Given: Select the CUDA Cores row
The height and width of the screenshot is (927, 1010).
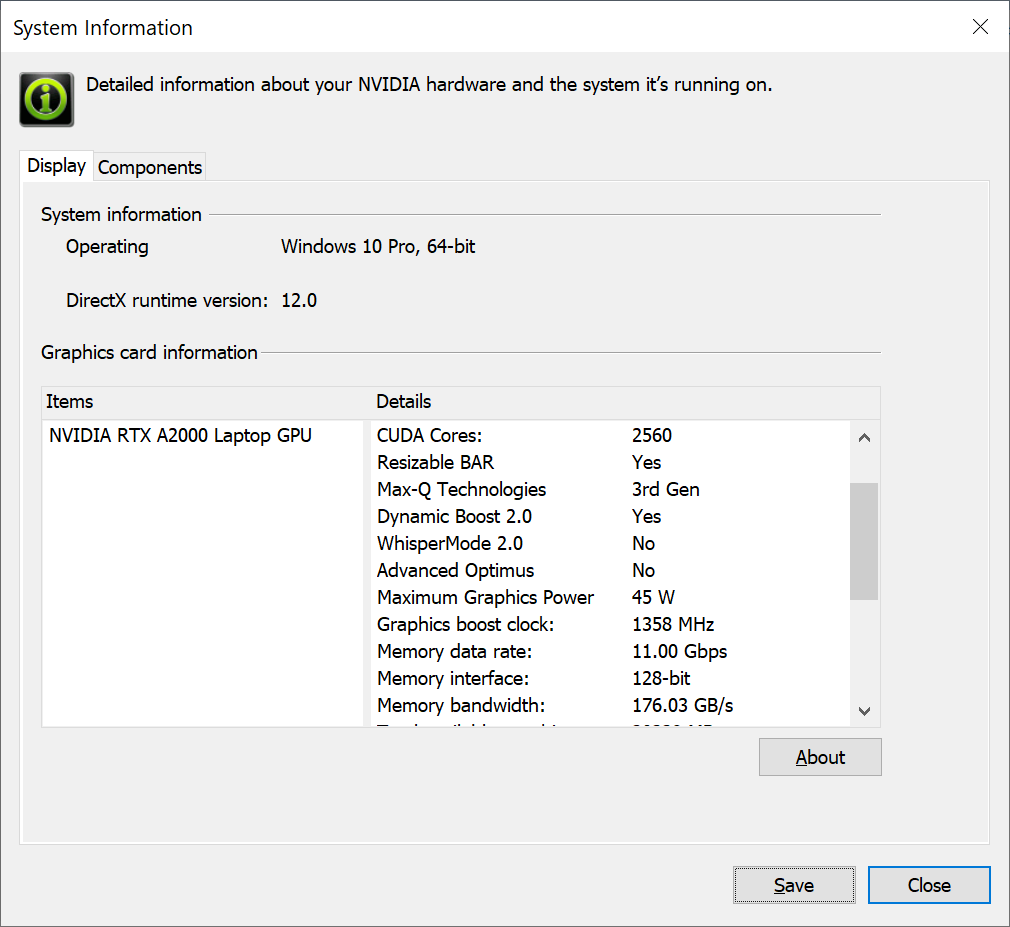Looking at the screenshot, I should click(x=611, y=435).
